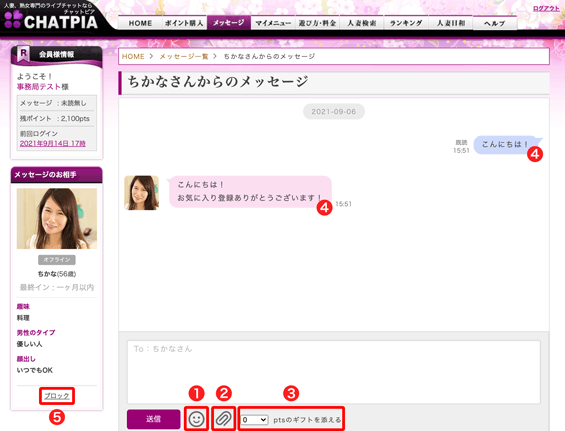Click the purple 送信 send button
This screenshot has height=431, width=565.
(x=154, y=419)
